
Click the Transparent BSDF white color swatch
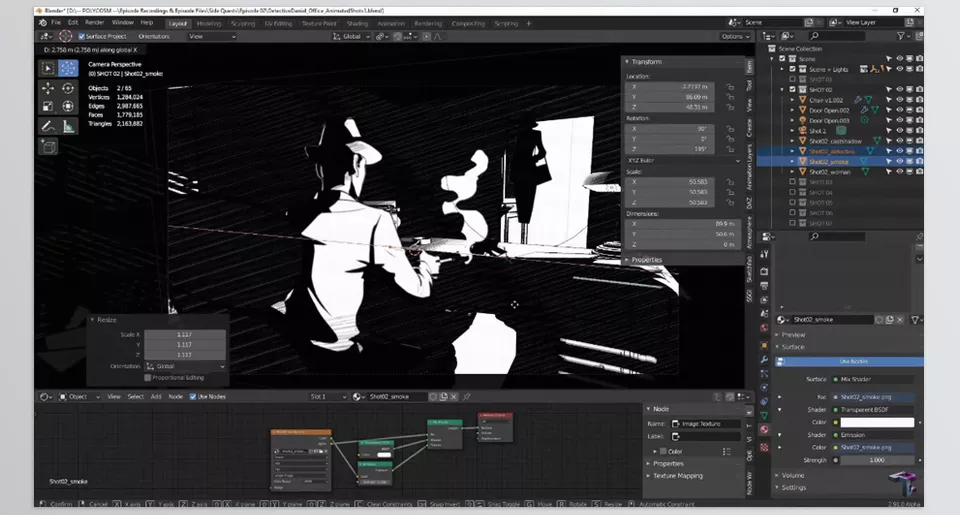point(877,422)
